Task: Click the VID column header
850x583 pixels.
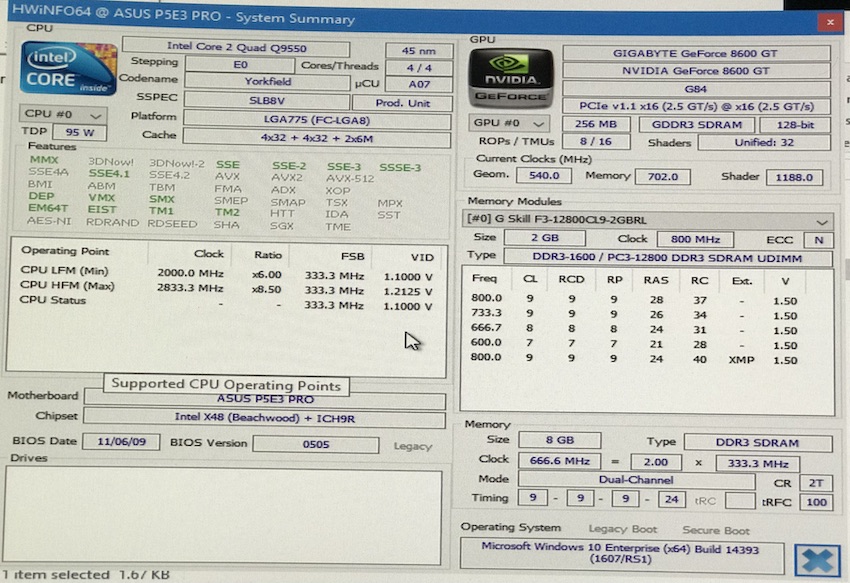Action: [x=422, y=257]
